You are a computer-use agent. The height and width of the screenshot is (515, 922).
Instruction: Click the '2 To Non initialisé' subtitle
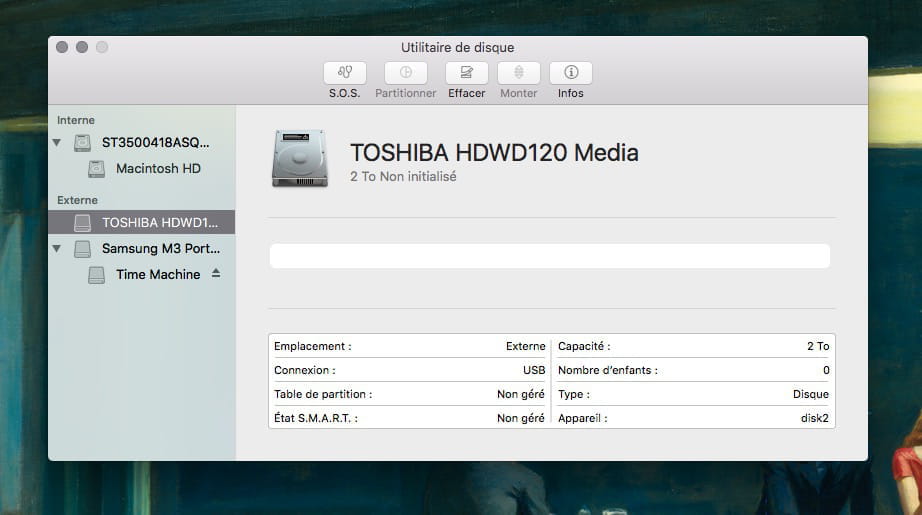tap(403, 176)
